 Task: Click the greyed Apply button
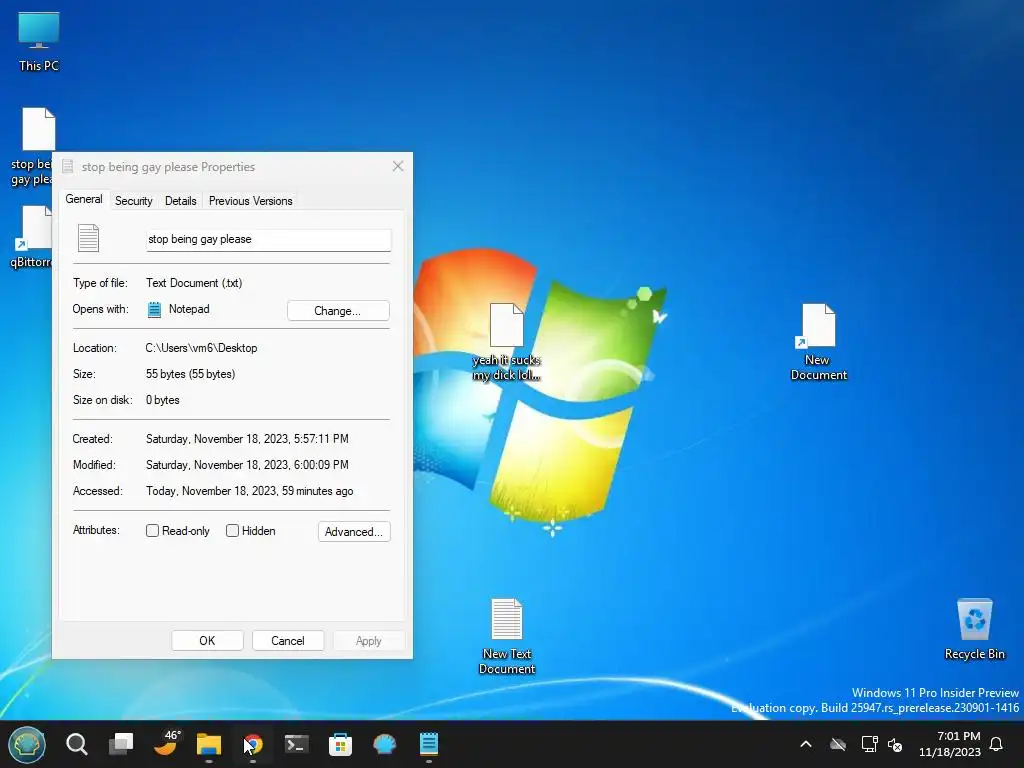coord(368,641)
